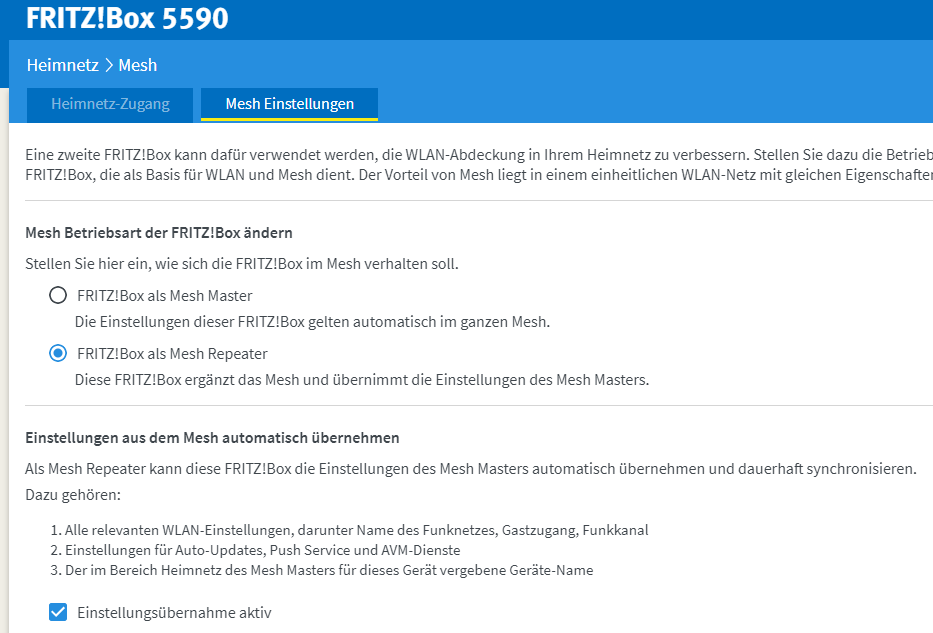This screenshot has width=933, height=633.
Task: Select the Mesh Repeater radio button
Action: tap(58, 354)
